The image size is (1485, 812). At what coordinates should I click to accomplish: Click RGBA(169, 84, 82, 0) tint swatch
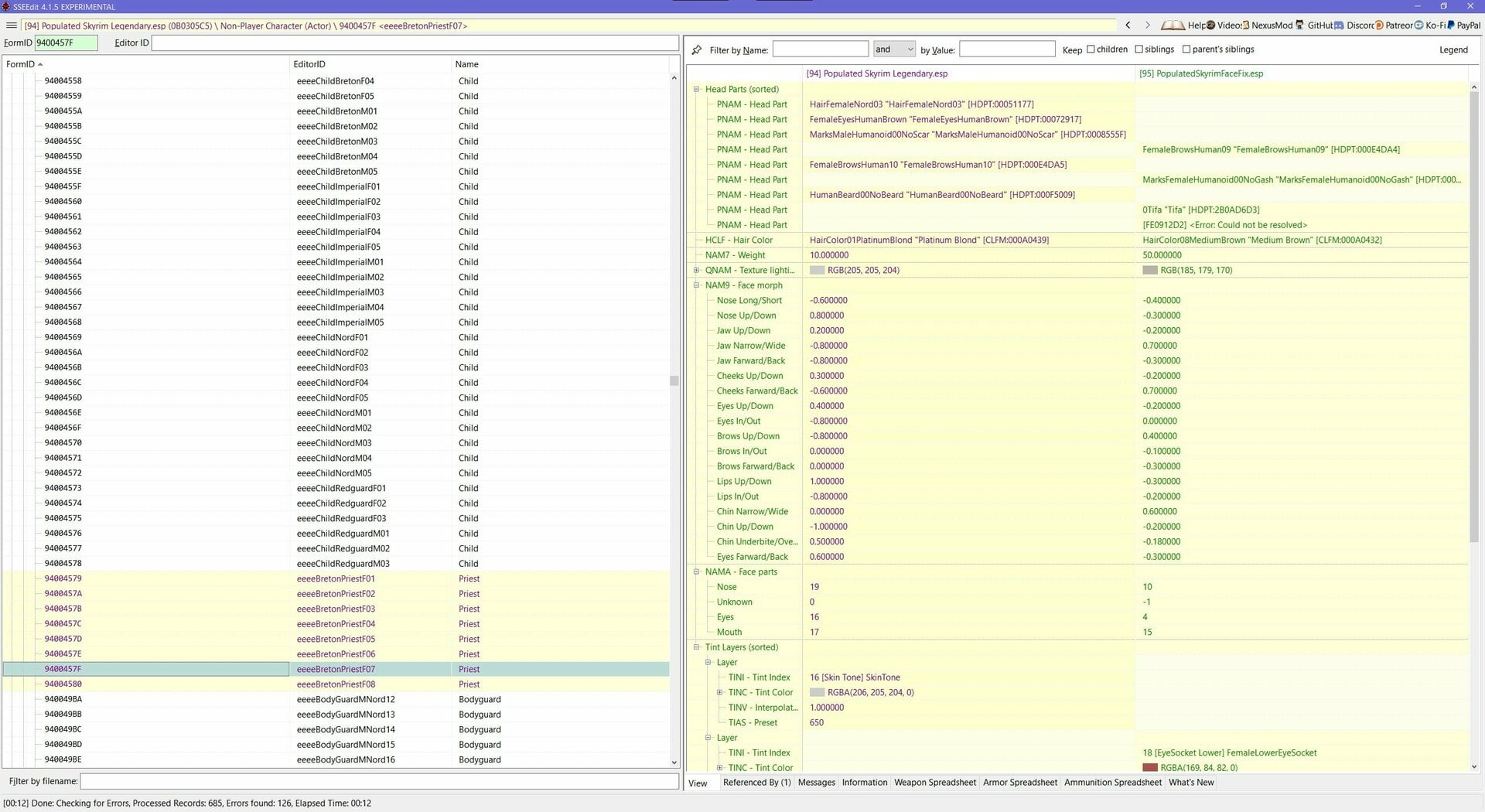click(1149, 768)
